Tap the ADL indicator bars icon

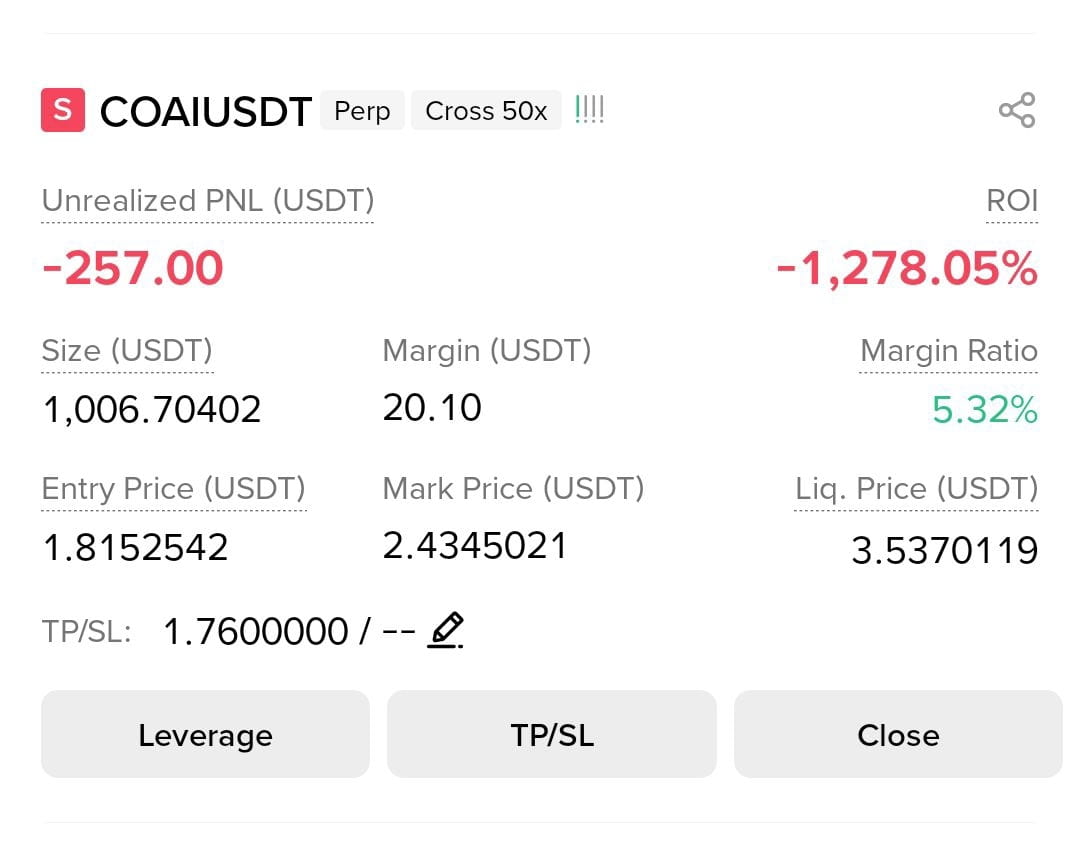[589, 109]
